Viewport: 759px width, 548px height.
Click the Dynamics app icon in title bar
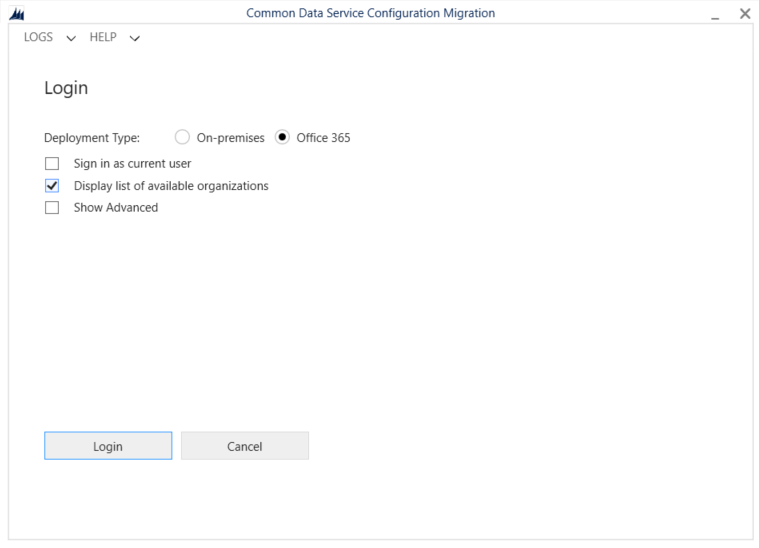coord(15,13)
